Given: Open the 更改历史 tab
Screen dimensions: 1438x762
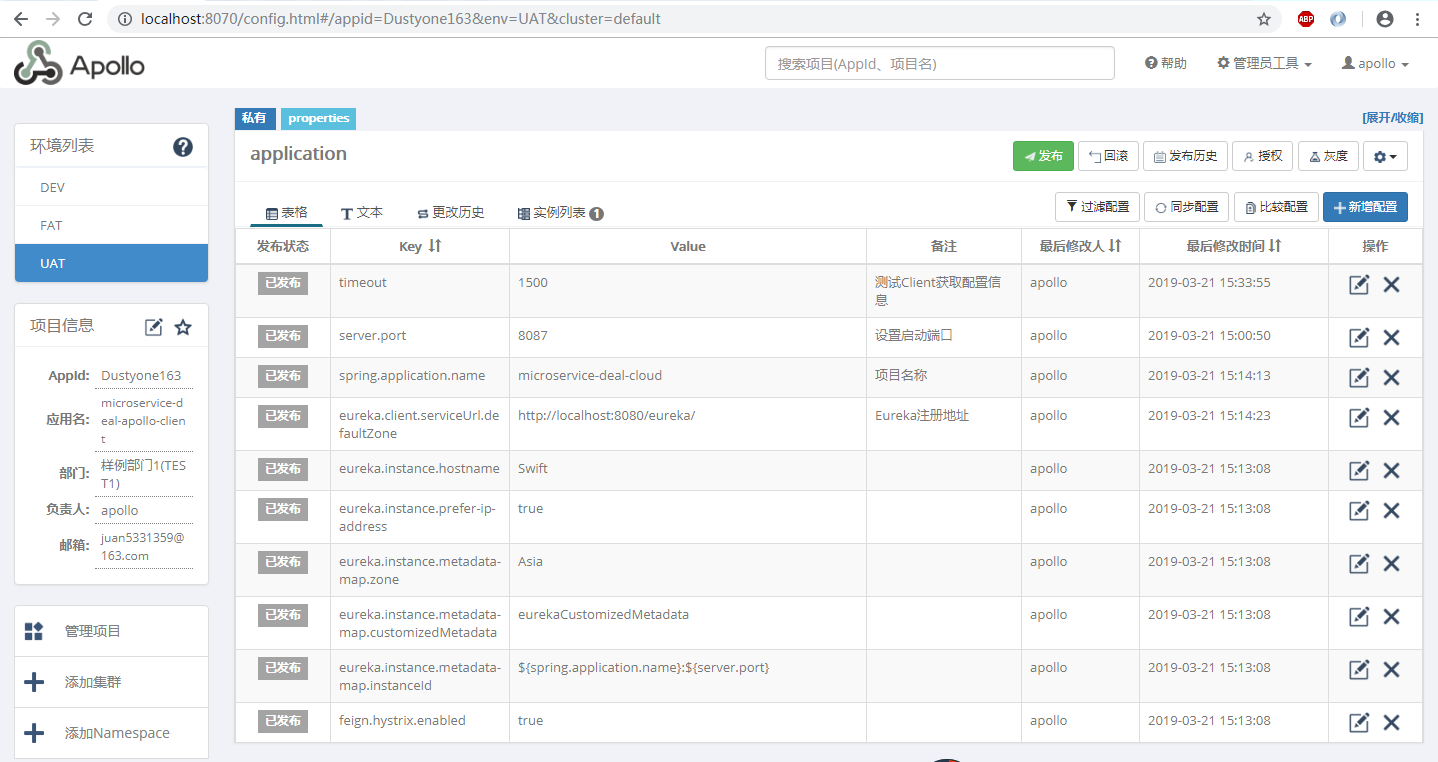Looking at the screenshot, I should (450, 213).
